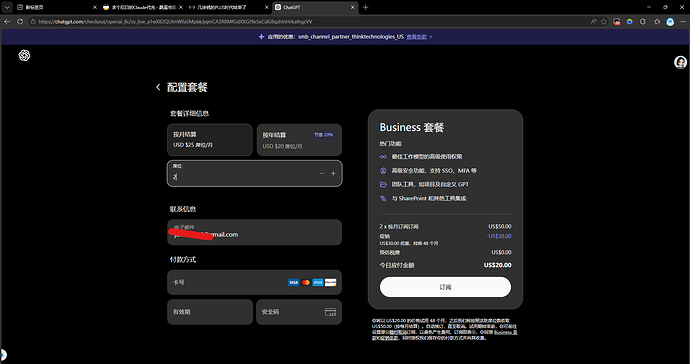Go back with browser back arrow
Image resolution: width=690 pixels, height=364 pixels.
pyautogui.click(x=7, y=21)
